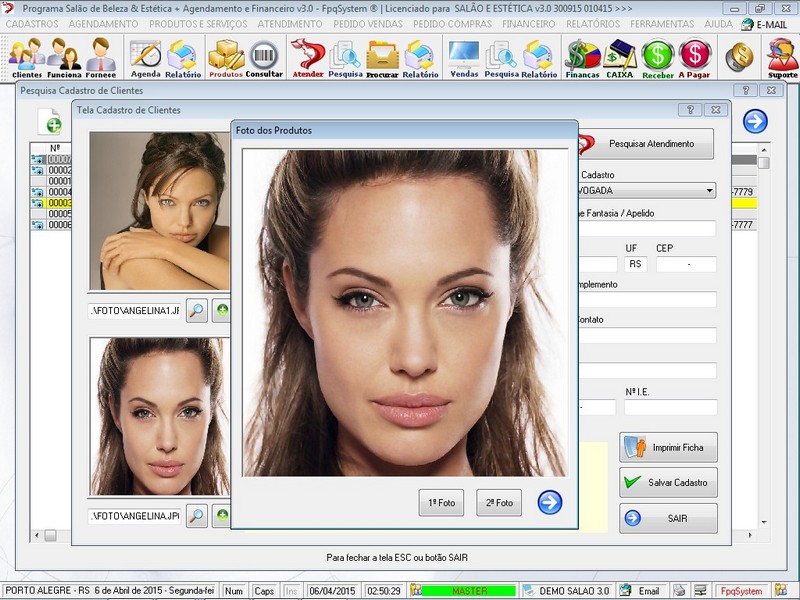The image size is (800, 600).
Task: Click the Atender toolbar icon
Action: (308, 58)
